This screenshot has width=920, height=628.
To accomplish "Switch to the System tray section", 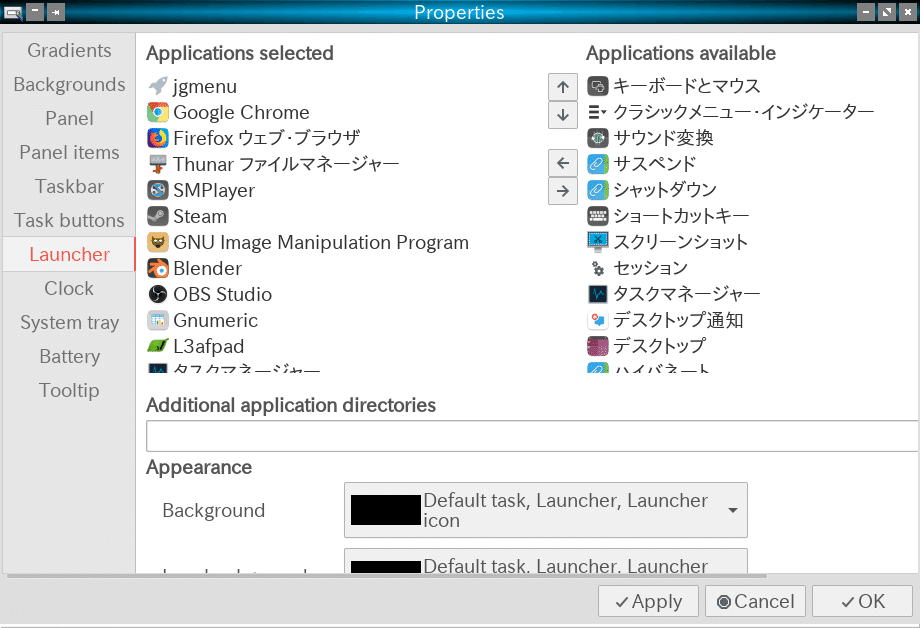I will (x=68, y=322).
